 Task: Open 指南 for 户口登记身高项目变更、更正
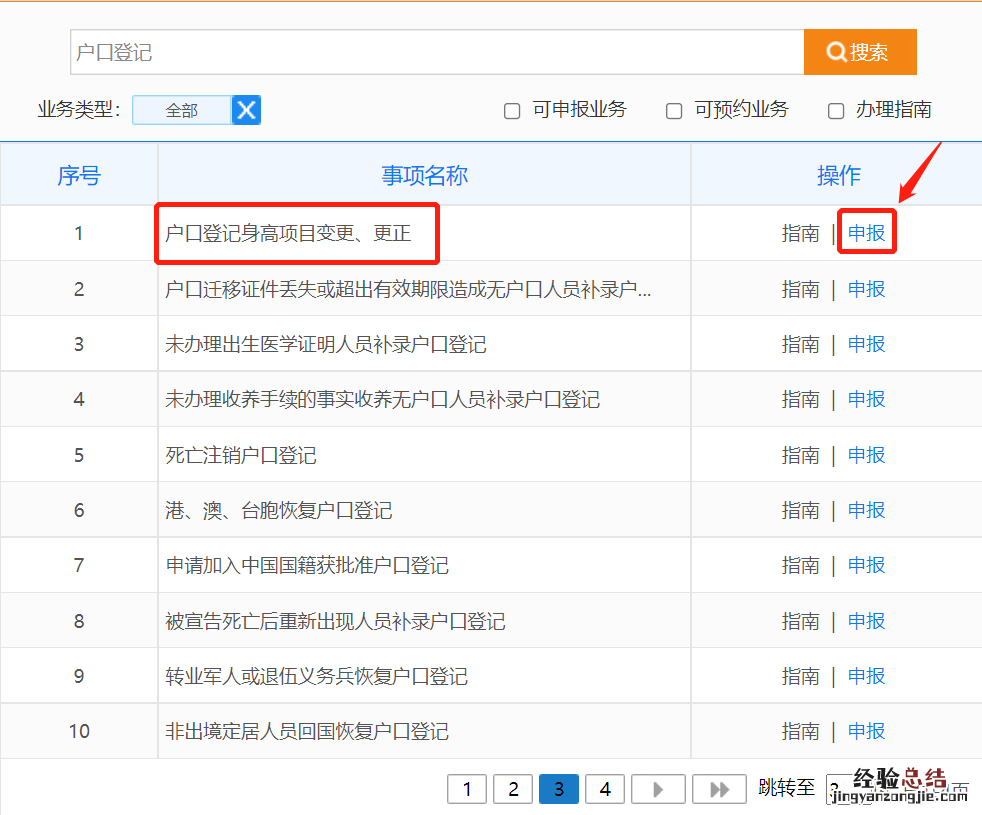[x=800, y=233]
